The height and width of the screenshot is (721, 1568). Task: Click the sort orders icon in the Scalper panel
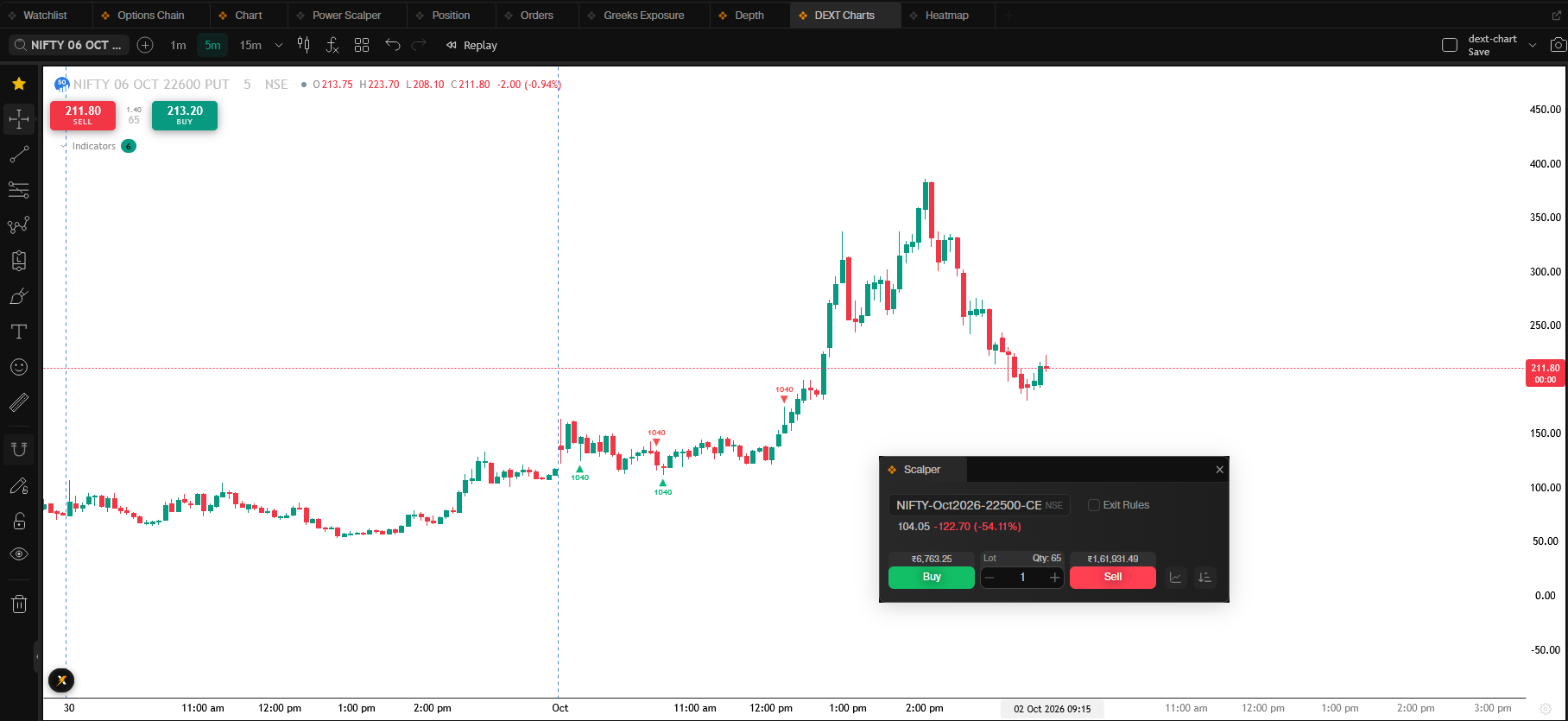click(x=1204, y=578)
